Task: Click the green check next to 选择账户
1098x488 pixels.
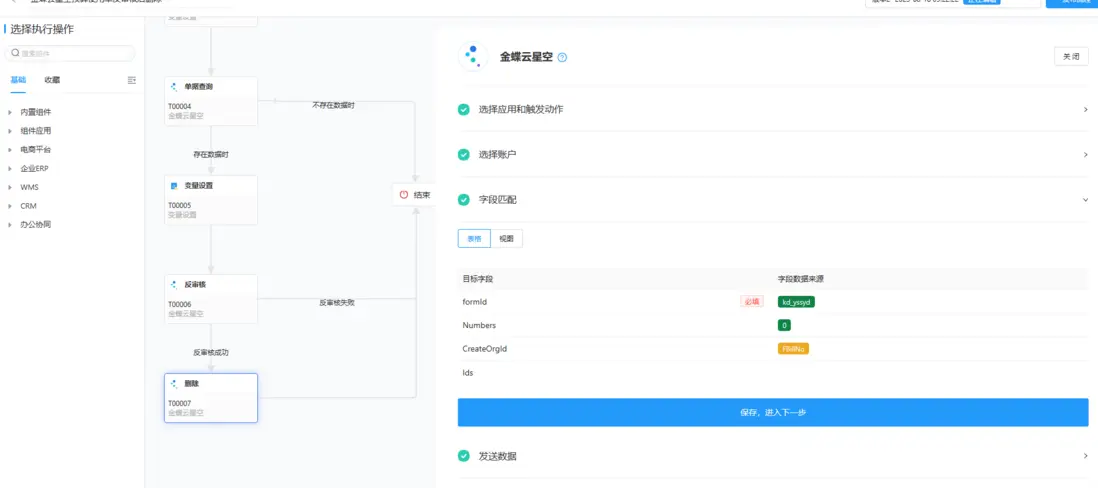Action: tap(464, 154)
